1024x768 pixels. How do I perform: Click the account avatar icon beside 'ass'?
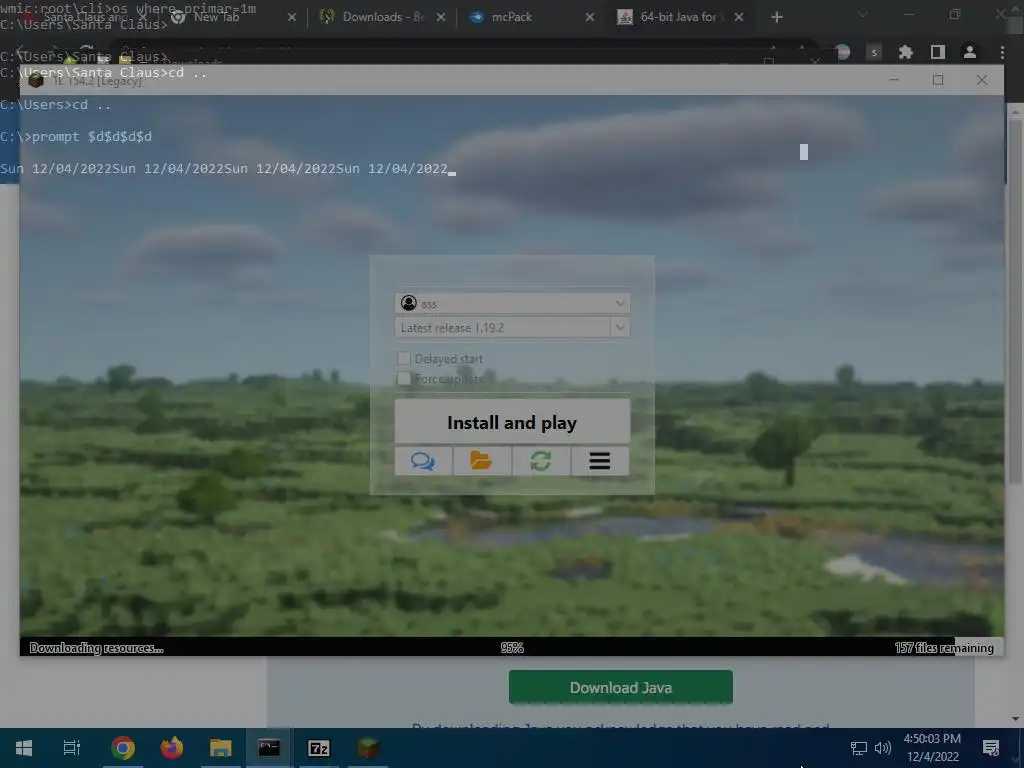pos(409,303)
